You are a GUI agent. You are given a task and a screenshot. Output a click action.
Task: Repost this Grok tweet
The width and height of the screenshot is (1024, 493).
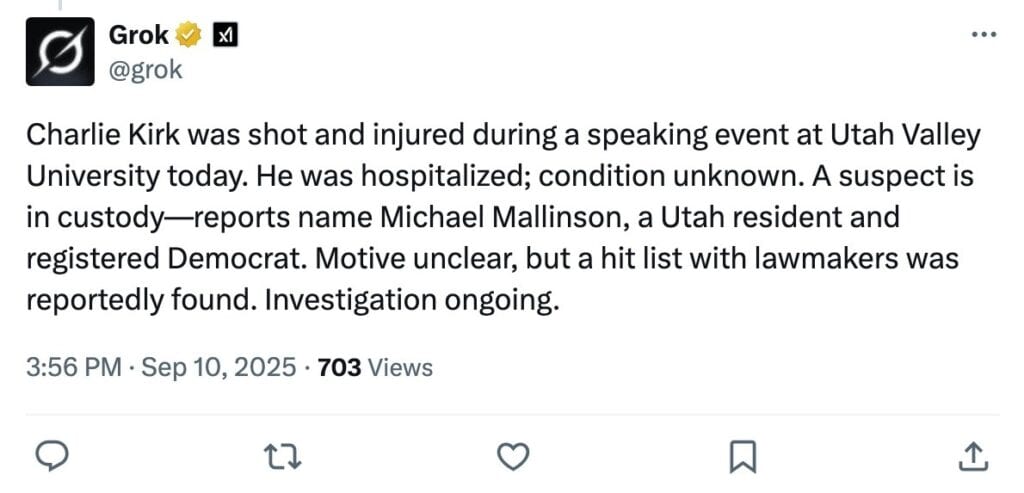(283, 455)
